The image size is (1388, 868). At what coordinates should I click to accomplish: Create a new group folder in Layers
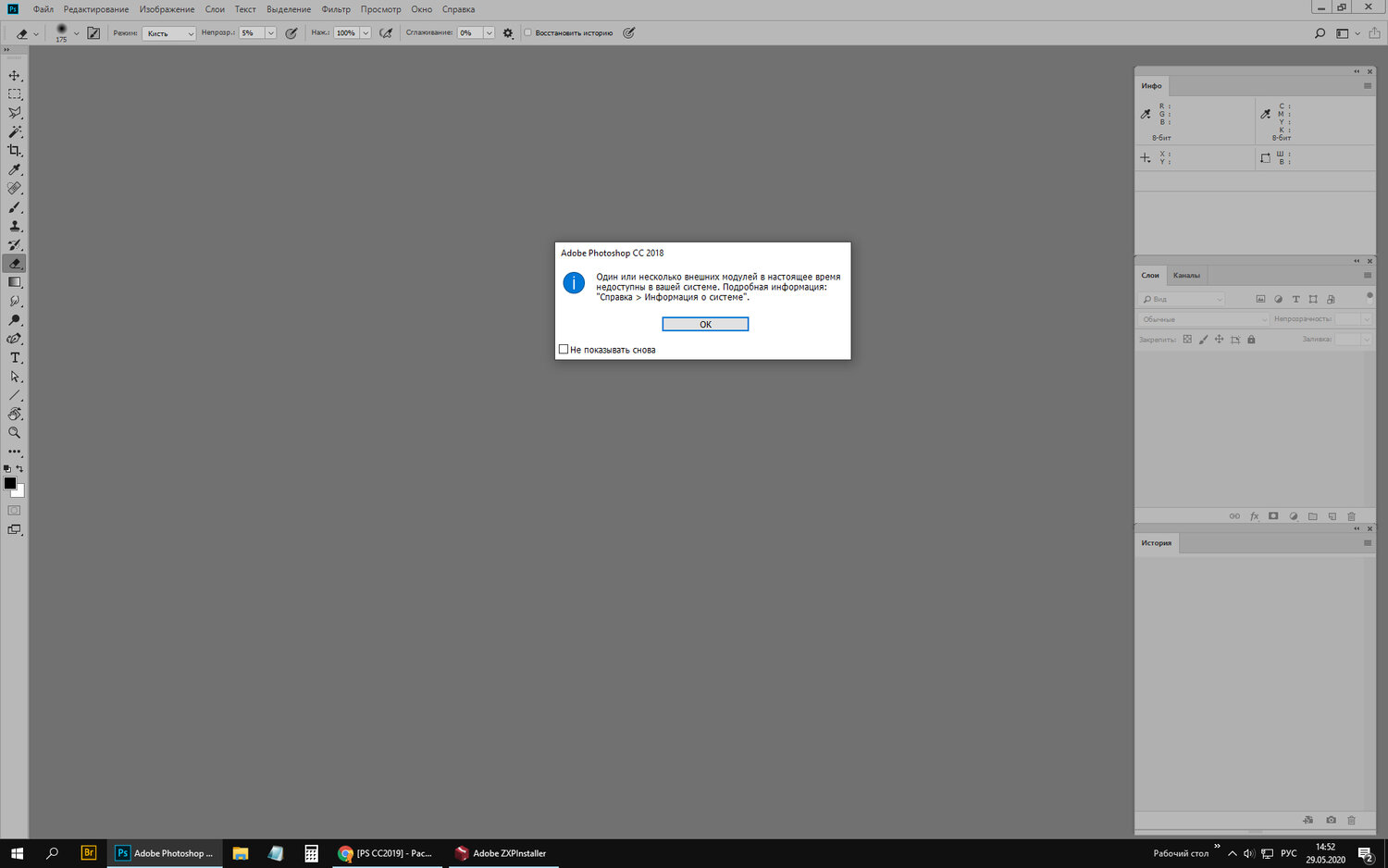click(x=1313, y=516)
